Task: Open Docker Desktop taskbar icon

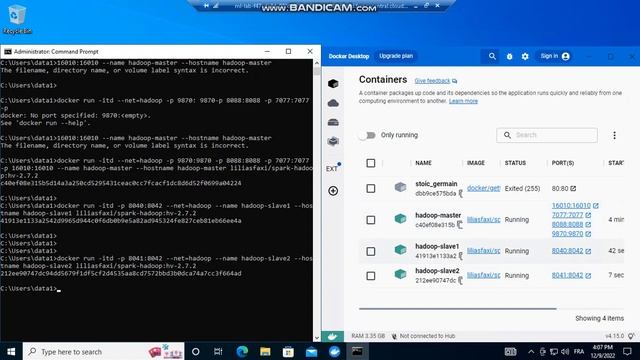Action: 334,351
